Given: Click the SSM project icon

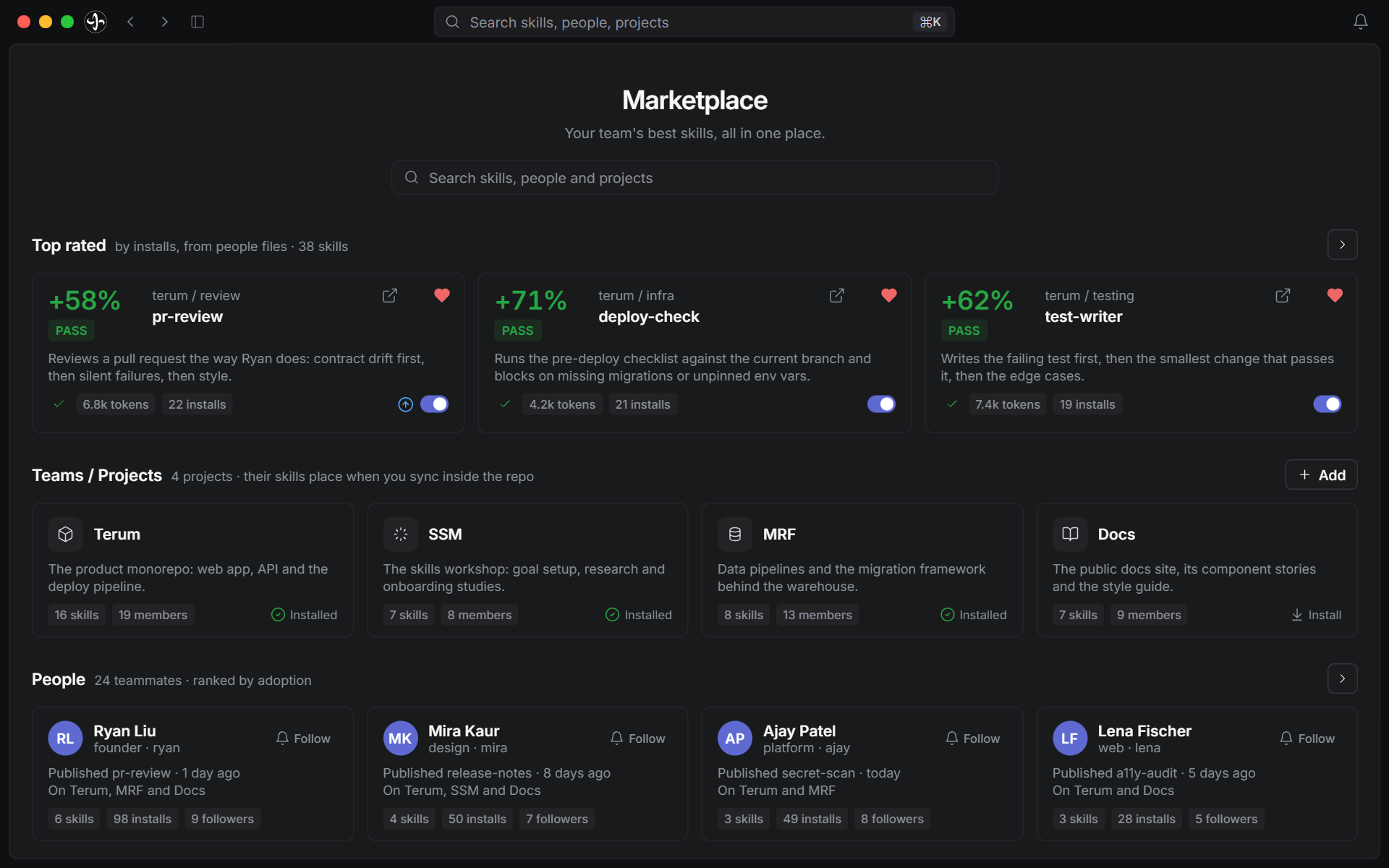Looking at the screenshot, I should 400,534.
